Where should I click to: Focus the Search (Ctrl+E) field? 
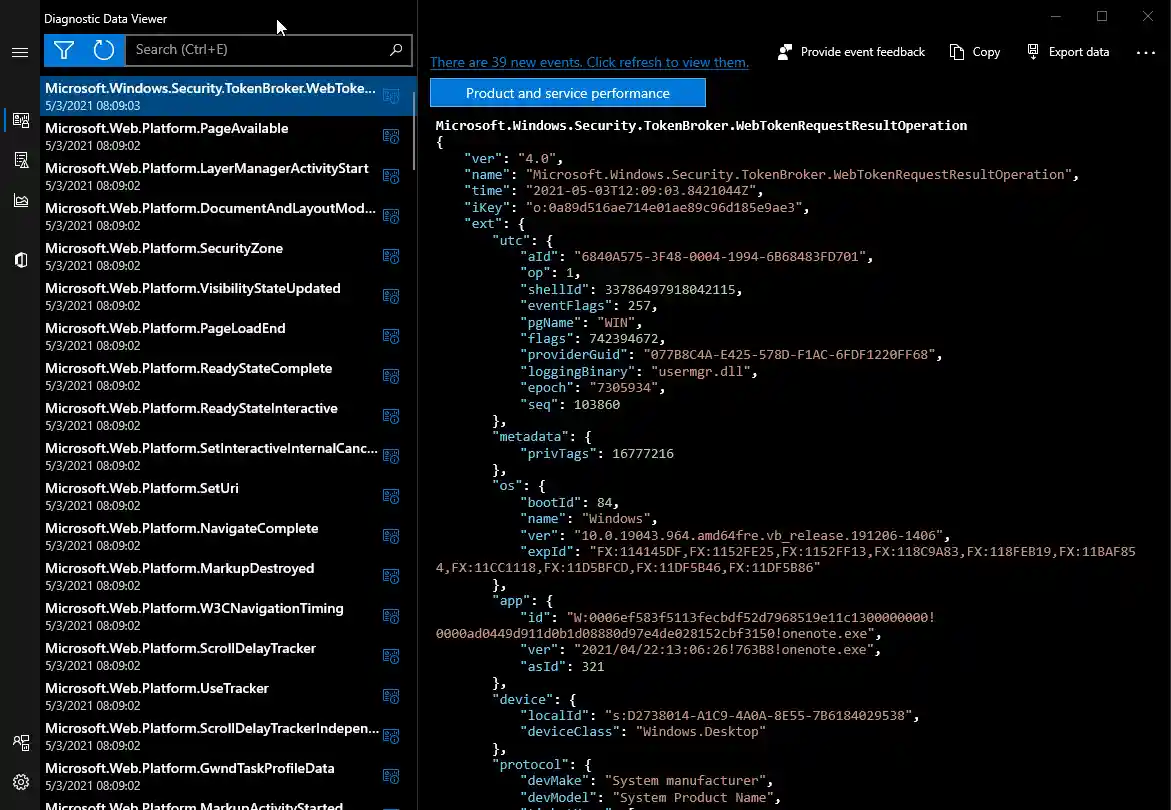pyautogui.click(x=255, y=50)
